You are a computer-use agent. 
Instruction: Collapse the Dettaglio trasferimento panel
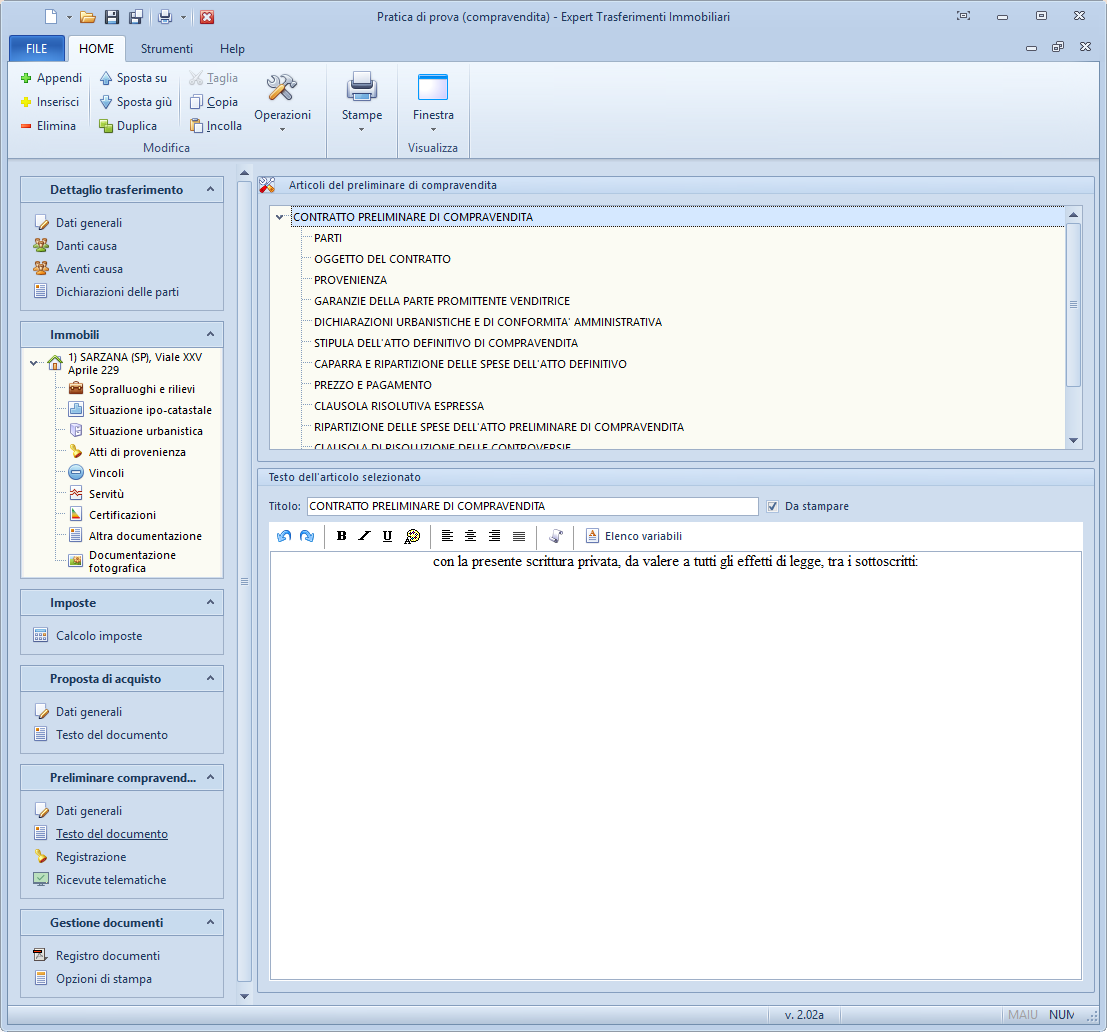210,189
